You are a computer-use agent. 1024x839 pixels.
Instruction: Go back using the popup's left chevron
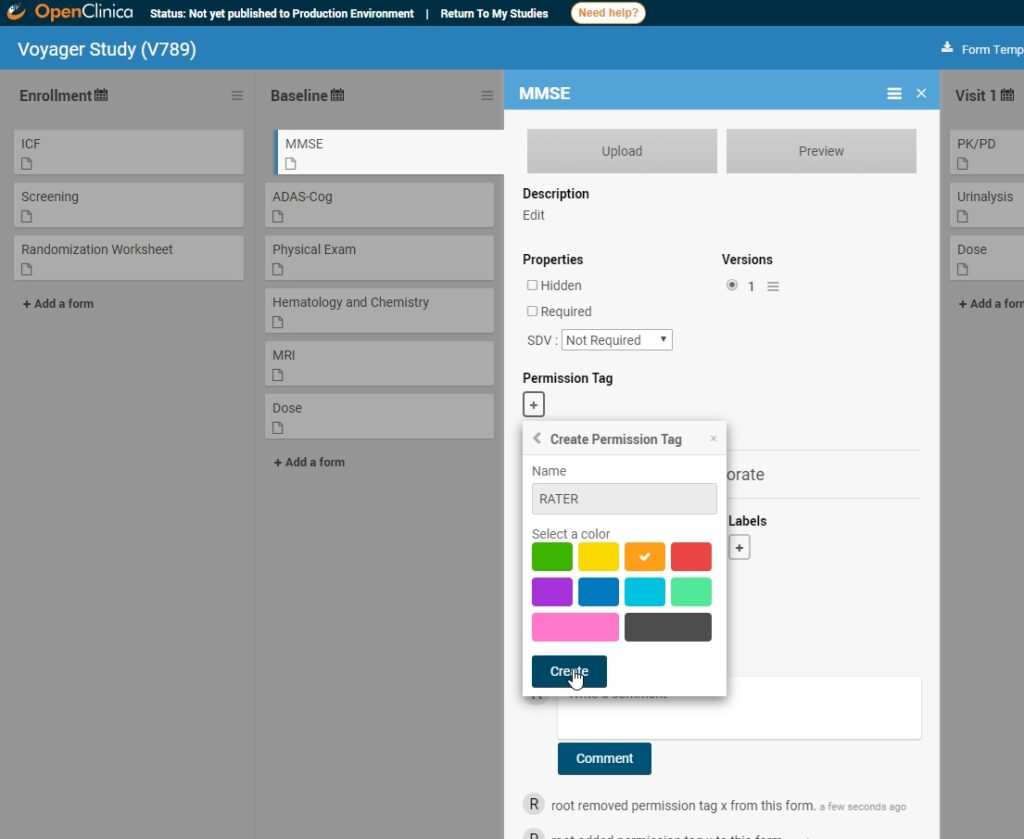[537, 439]
